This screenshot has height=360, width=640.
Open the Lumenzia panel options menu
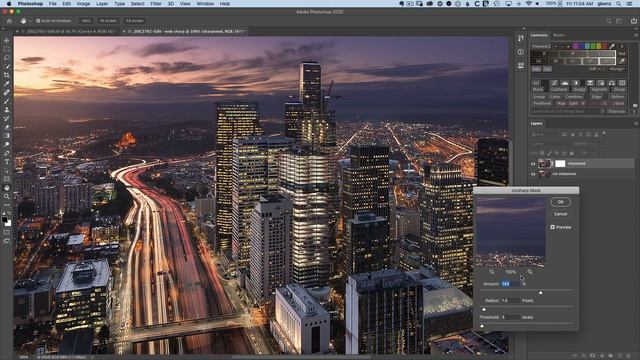click(x=636, y=36)
